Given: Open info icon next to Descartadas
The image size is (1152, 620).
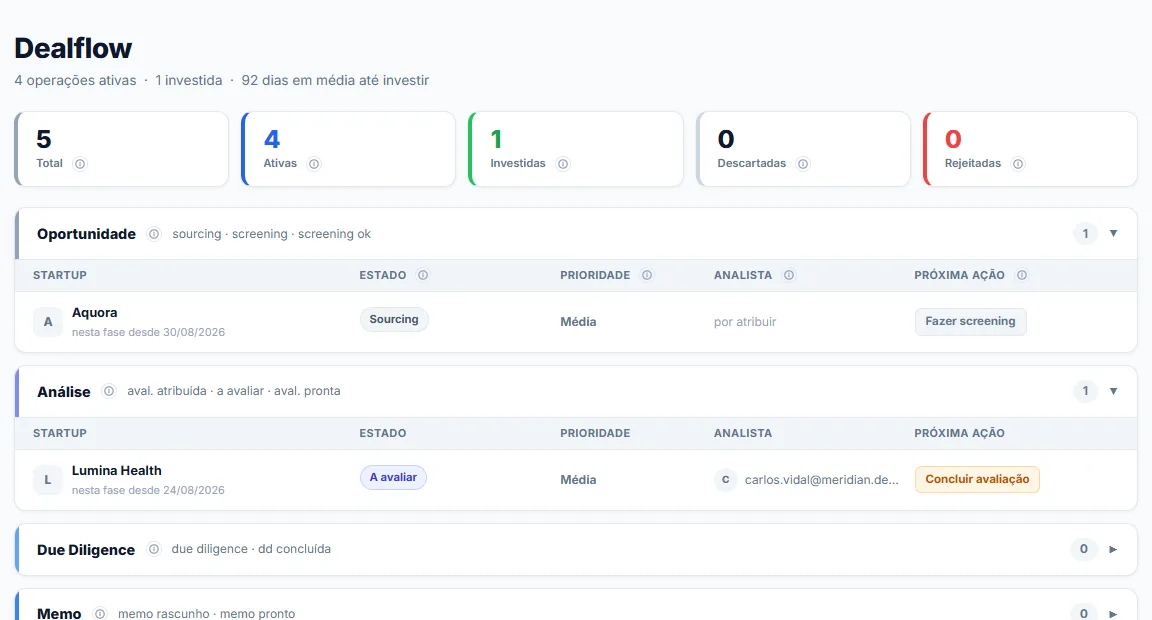Looking at the screenshot, I should (803, 164).
